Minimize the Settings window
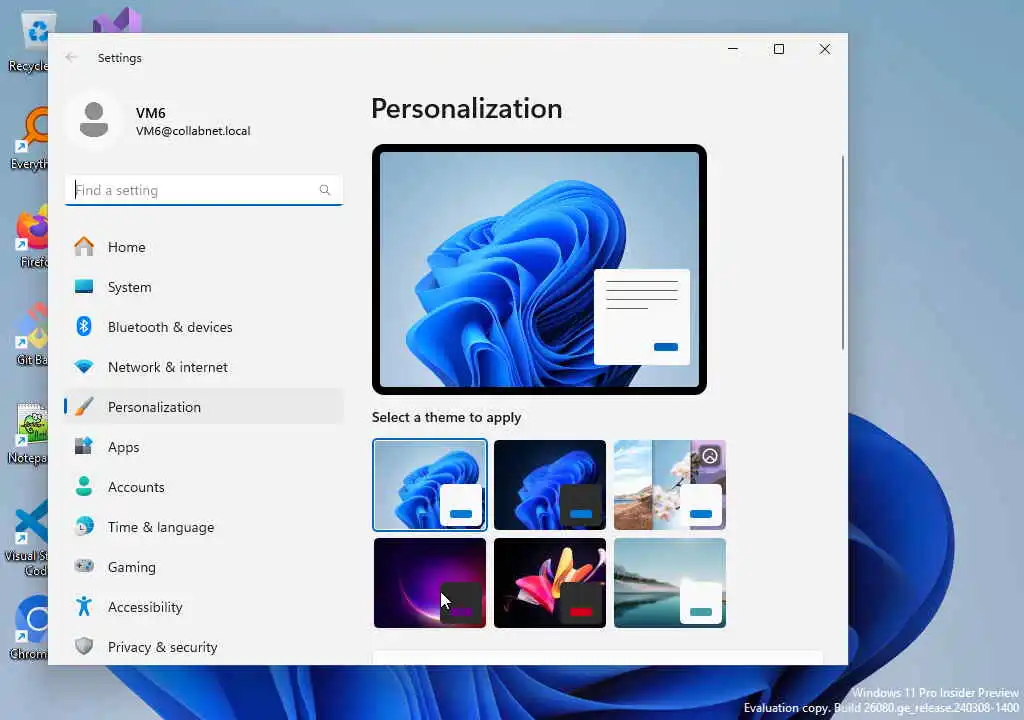Viewport: 1024px width, 720px height. tap(733, 49)
